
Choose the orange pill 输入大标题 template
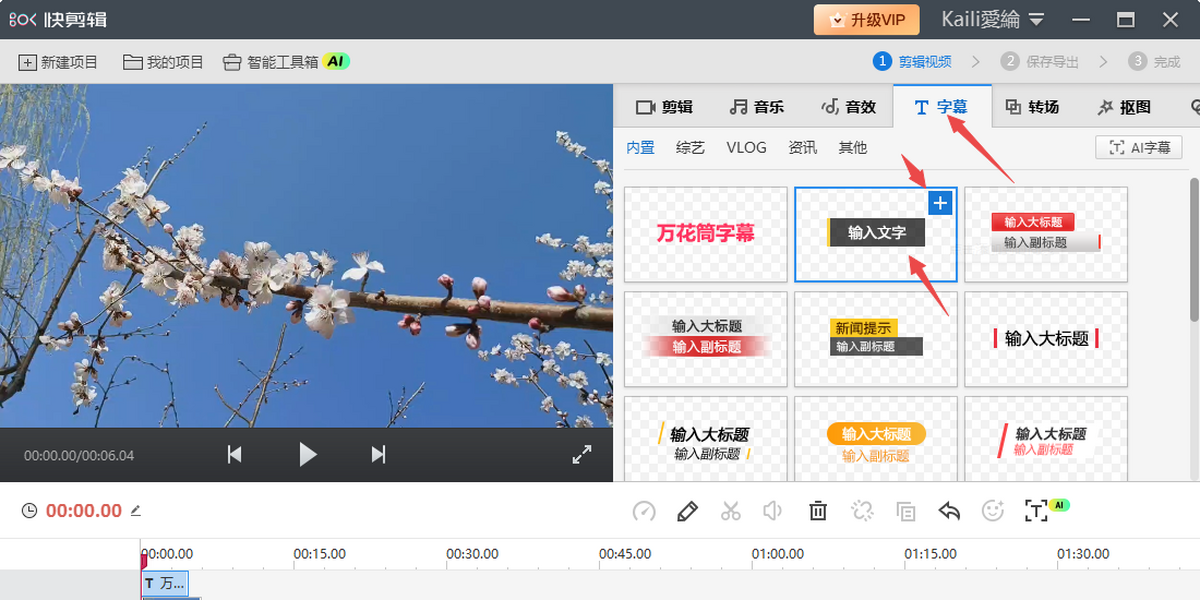coord(876,440)
